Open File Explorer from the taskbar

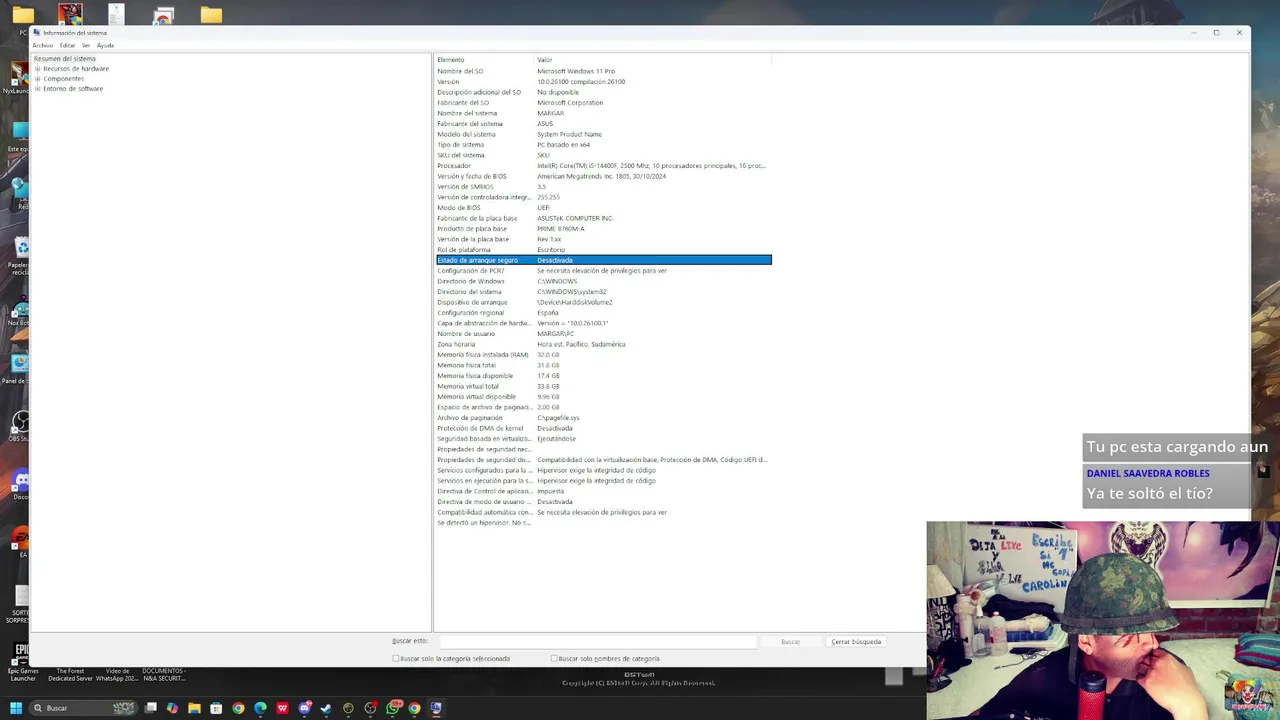pyautogui.click(x=194, y=708)
